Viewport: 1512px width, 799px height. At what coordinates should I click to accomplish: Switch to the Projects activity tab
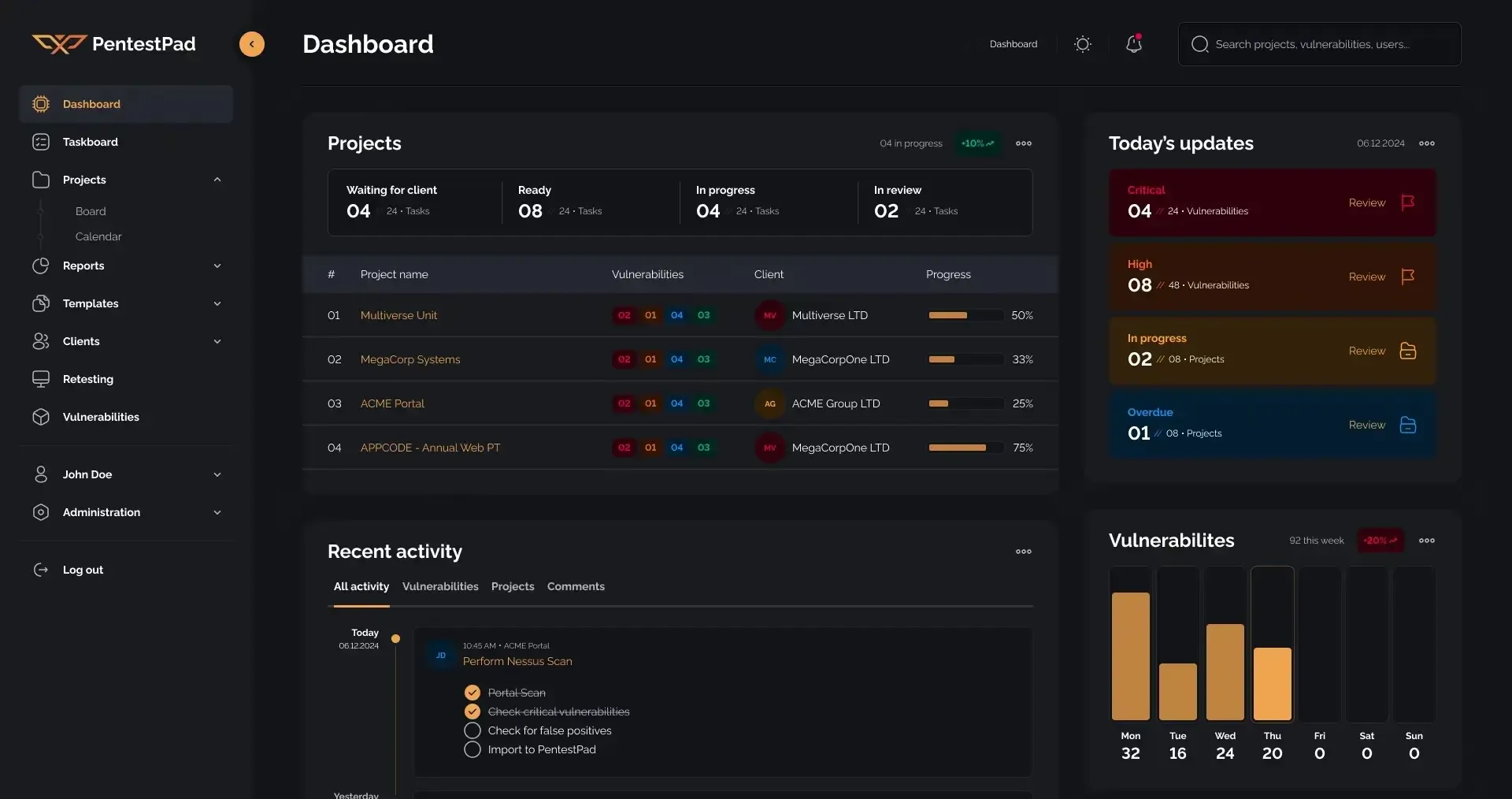click(x=513, y=586)
